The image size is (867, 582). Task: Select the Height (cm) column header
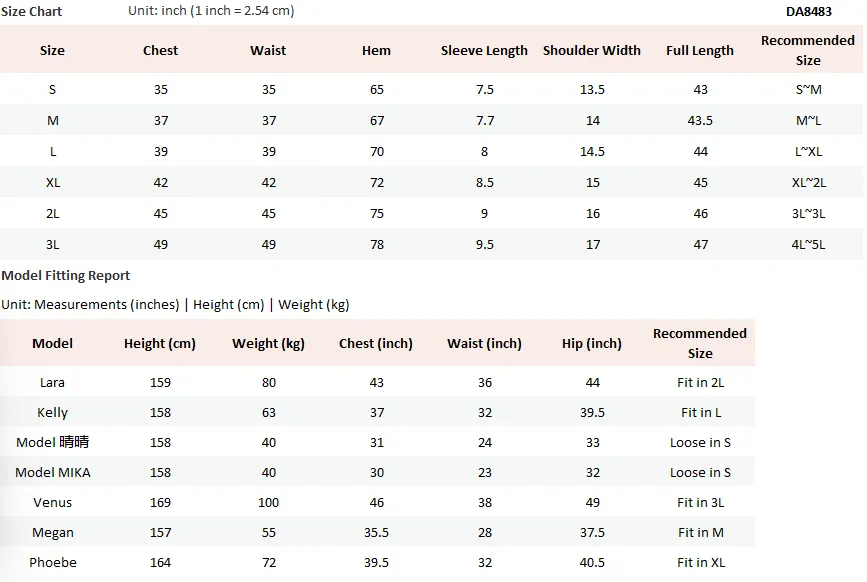coord(160,343)
